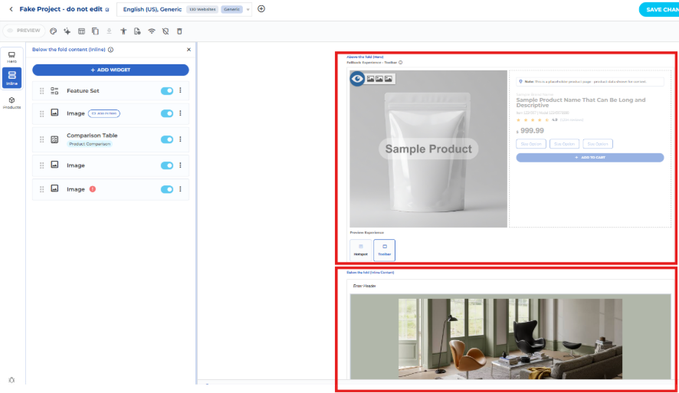
Task: Open the more options menu for Comparison Table
Action: pyautogui.click(x=181, y=139)
